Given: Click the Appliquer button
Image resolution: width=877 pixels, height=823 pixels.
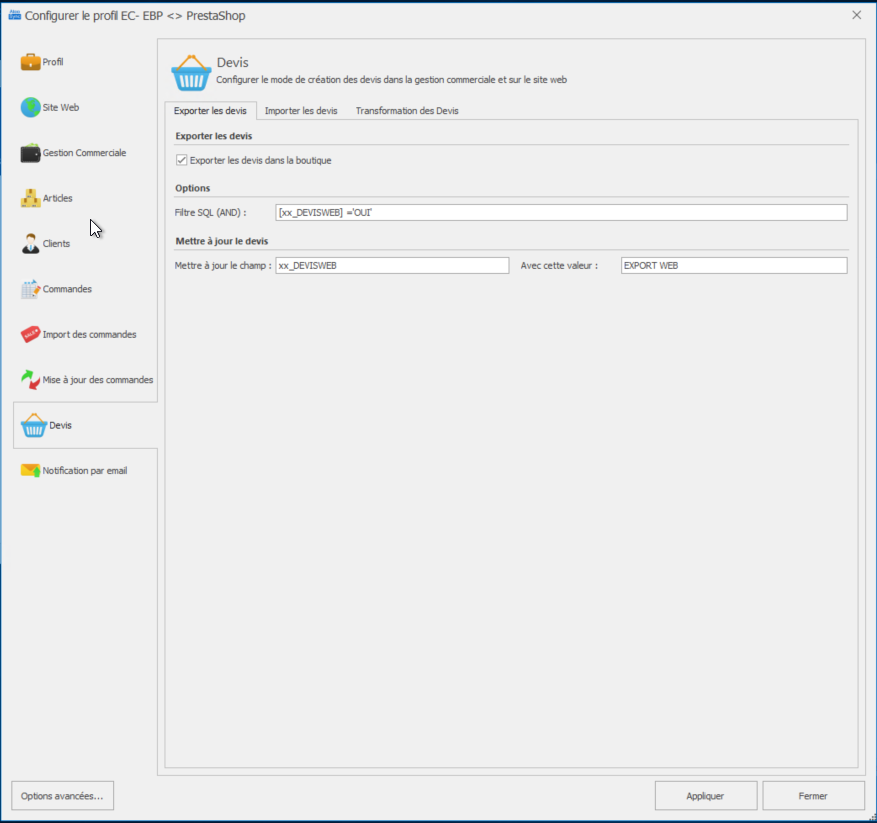Looking at the screenshot, I should [x=705, y=796].
